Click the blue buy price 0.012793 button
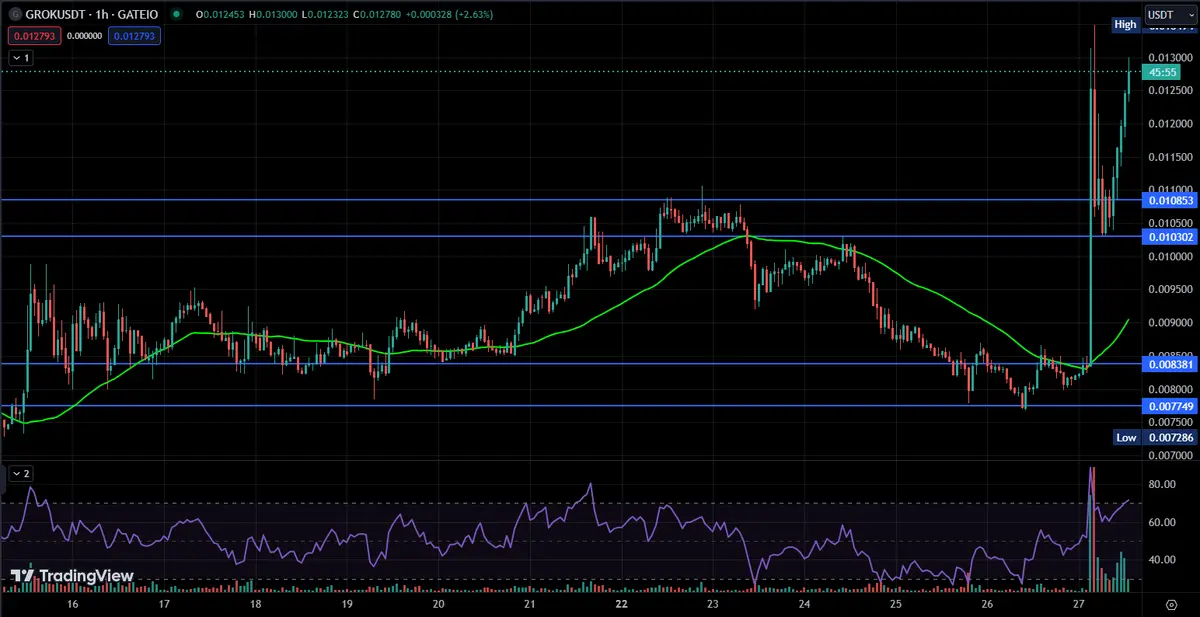The width and height of the screenshot is (1200, 617). tap(134, 35)
